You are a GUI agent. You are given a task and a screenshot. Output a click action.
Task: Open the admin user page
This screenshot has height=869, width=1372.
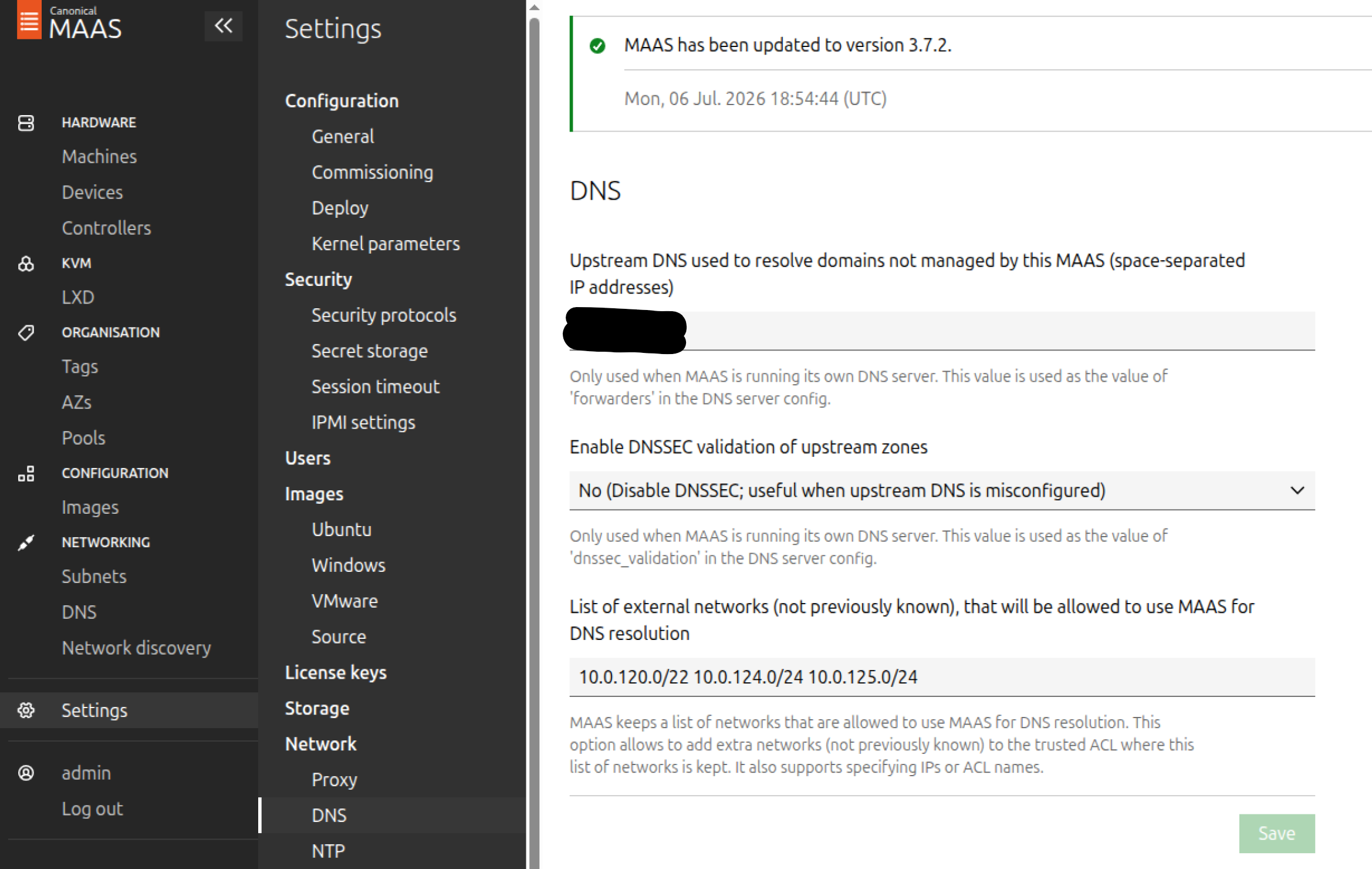tap(86, 773)
